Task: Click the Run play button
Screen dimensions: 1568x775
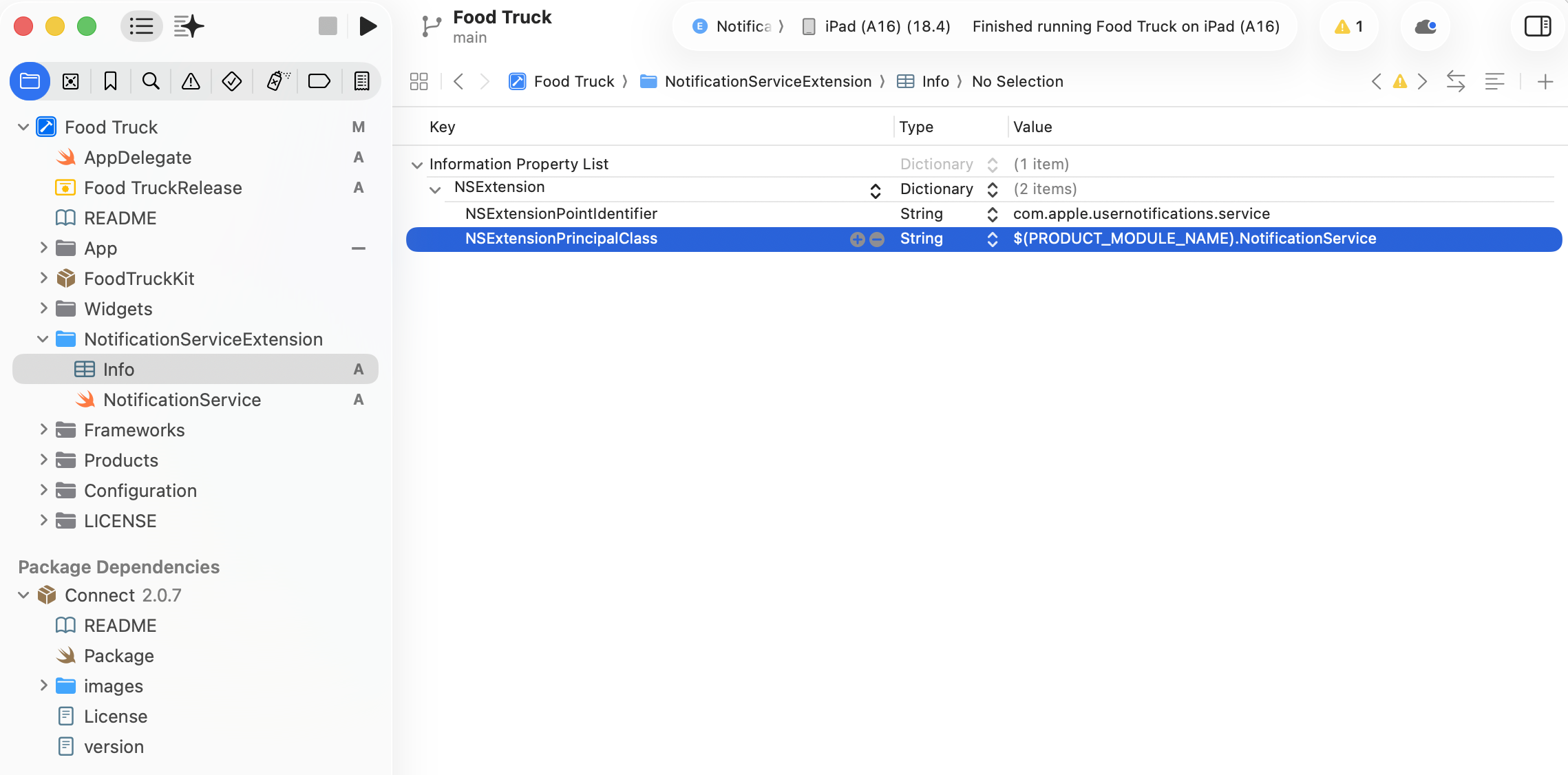Action: point(368,26)
